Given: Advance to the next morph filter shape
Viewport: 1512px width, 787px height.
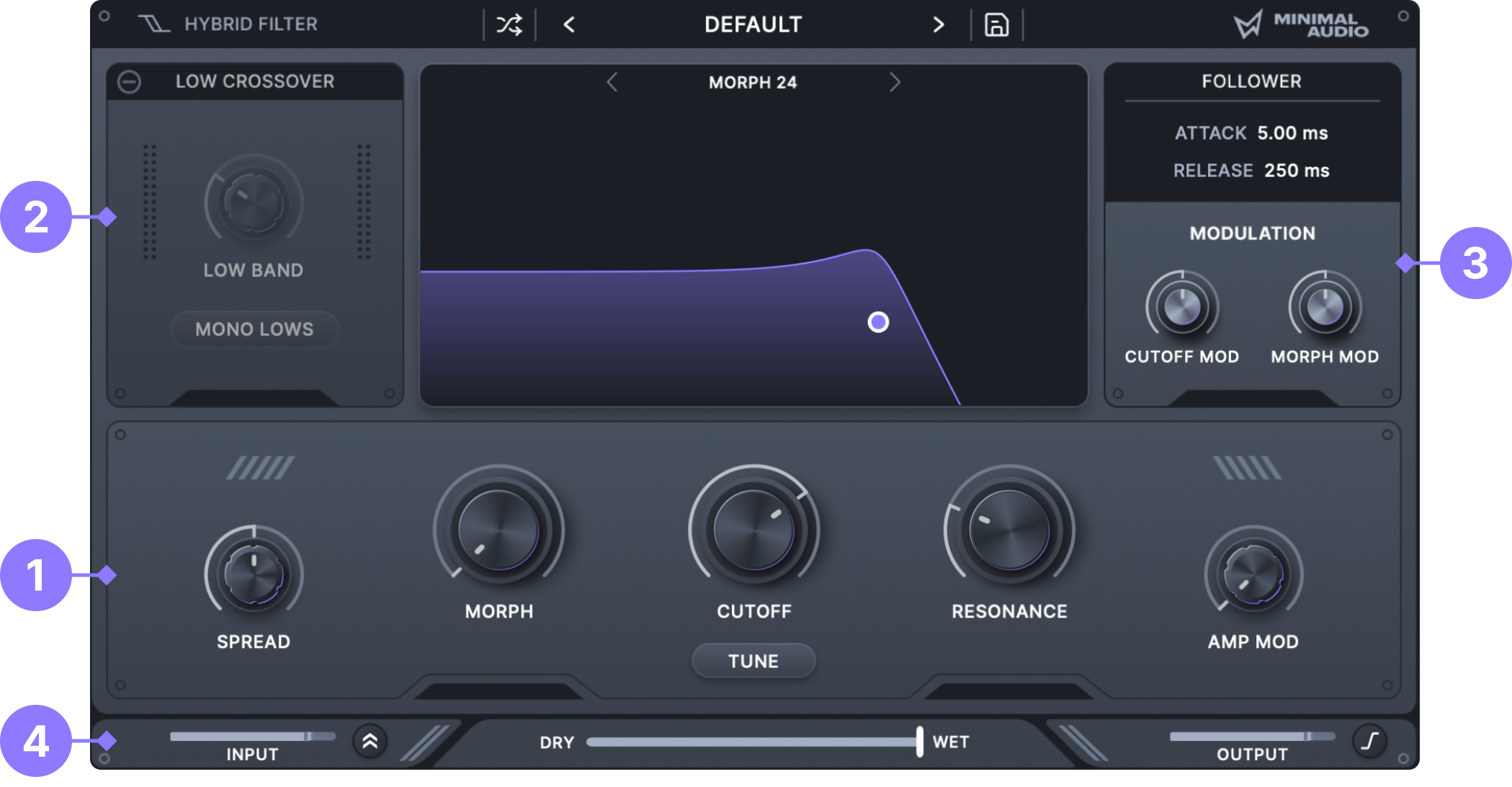Looking at the screenshot, I should [x=895, y=82].
